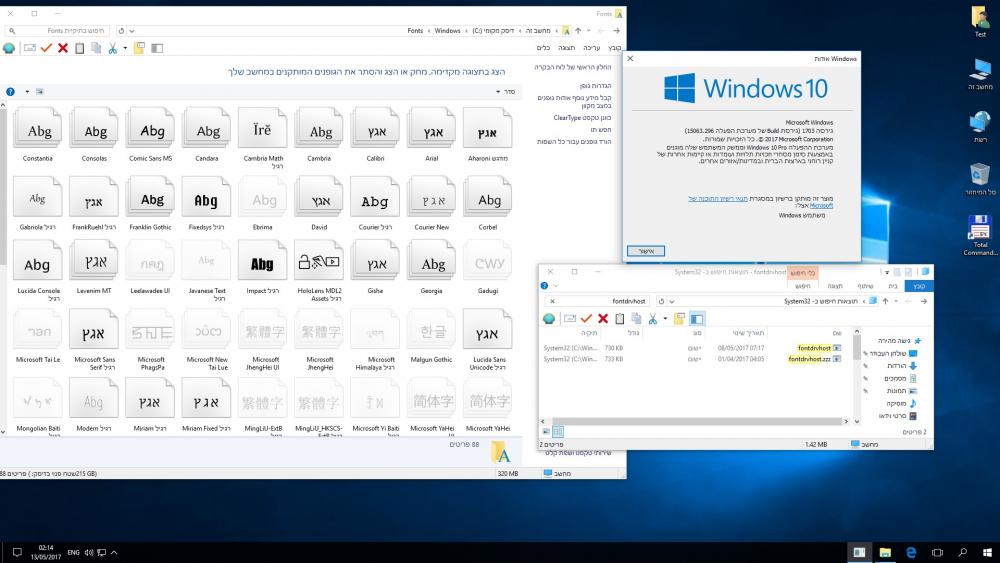Open the arrow dropdown beside Fonts cut icon
This screenshot has height=563, width=1000.
tap(125, 48)
